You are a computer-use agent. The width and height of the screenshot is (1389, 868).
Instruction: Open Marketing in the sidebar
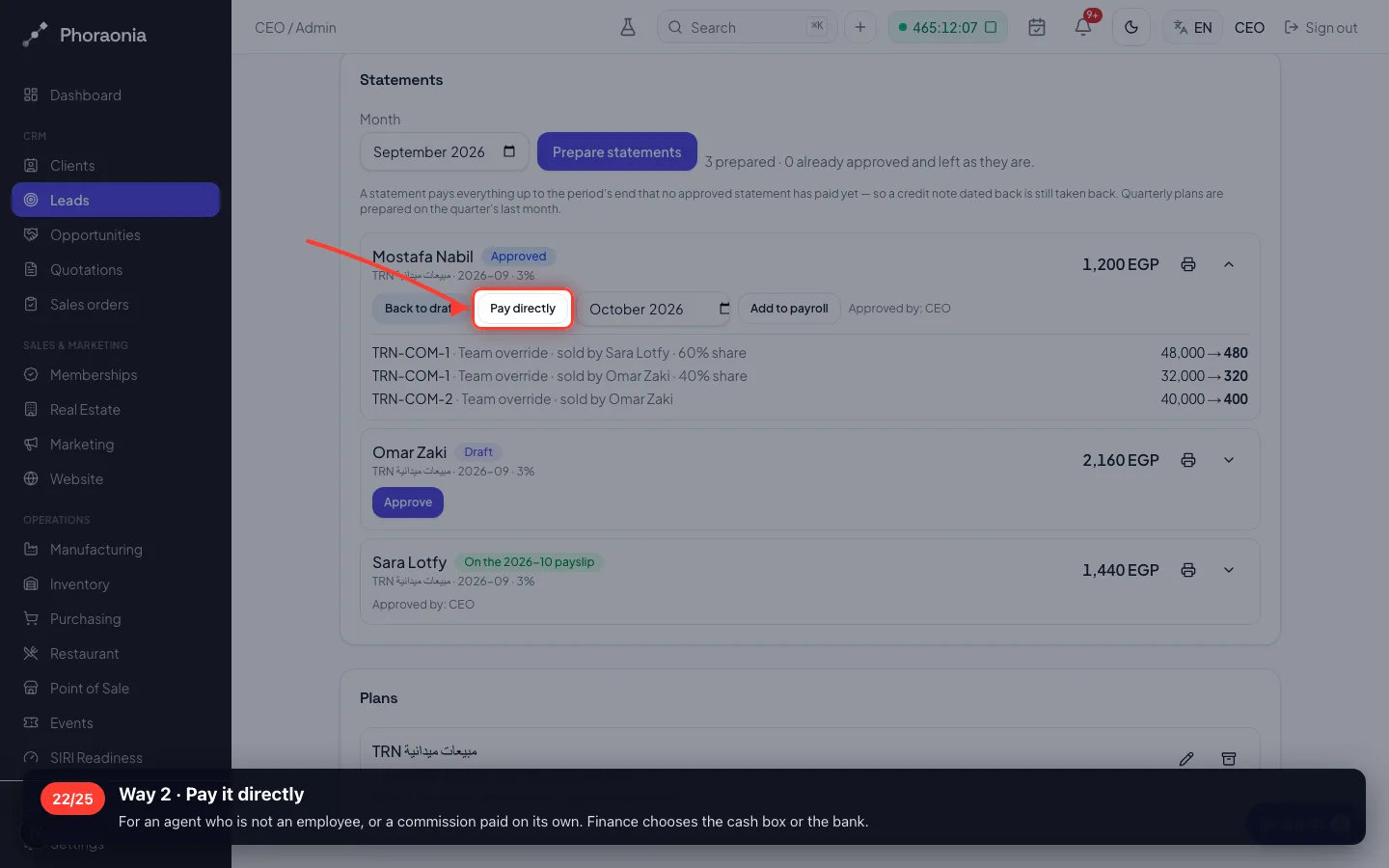(116, 444)
